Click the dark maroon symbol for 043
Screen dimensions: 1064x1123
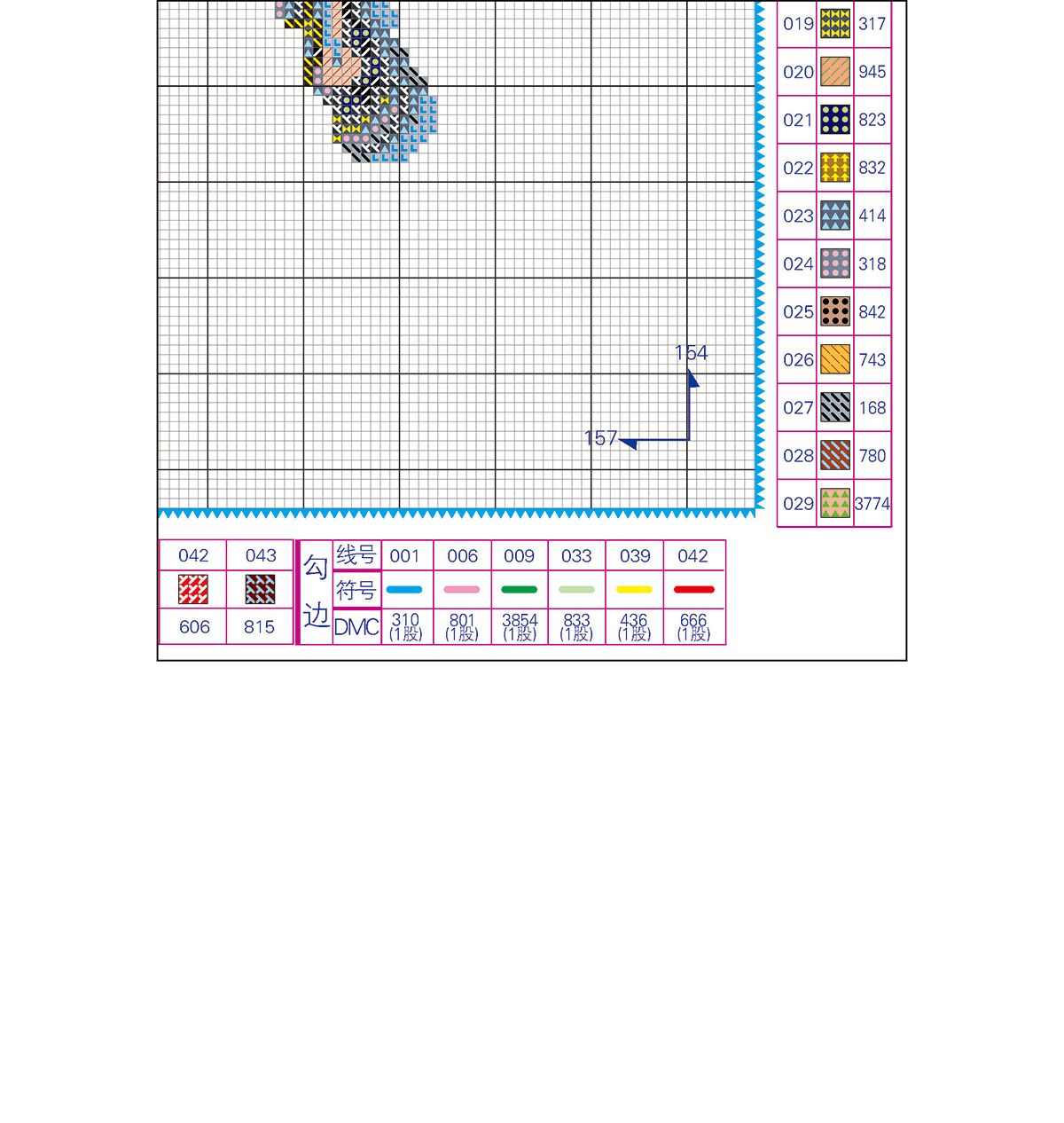[261, 589]
